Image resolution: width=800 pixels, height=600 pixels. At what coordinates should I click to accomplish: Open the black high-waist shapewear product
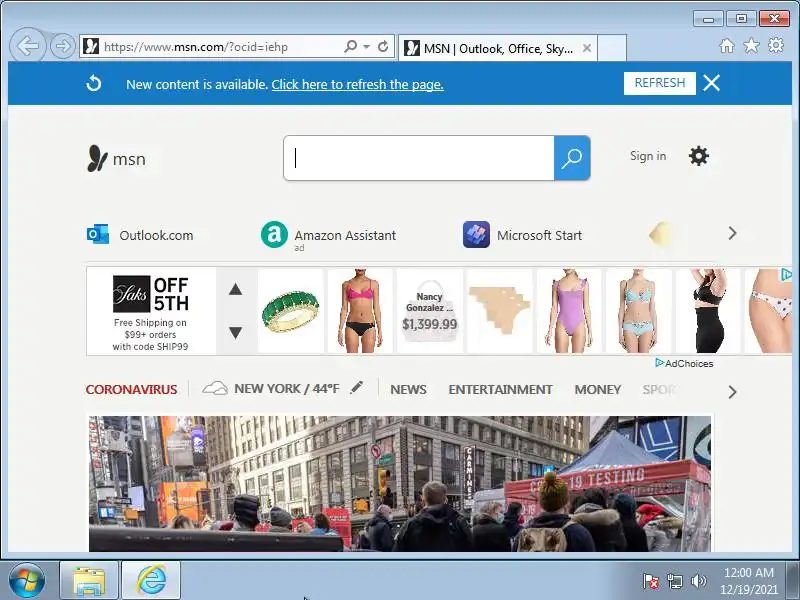[708, 311]
